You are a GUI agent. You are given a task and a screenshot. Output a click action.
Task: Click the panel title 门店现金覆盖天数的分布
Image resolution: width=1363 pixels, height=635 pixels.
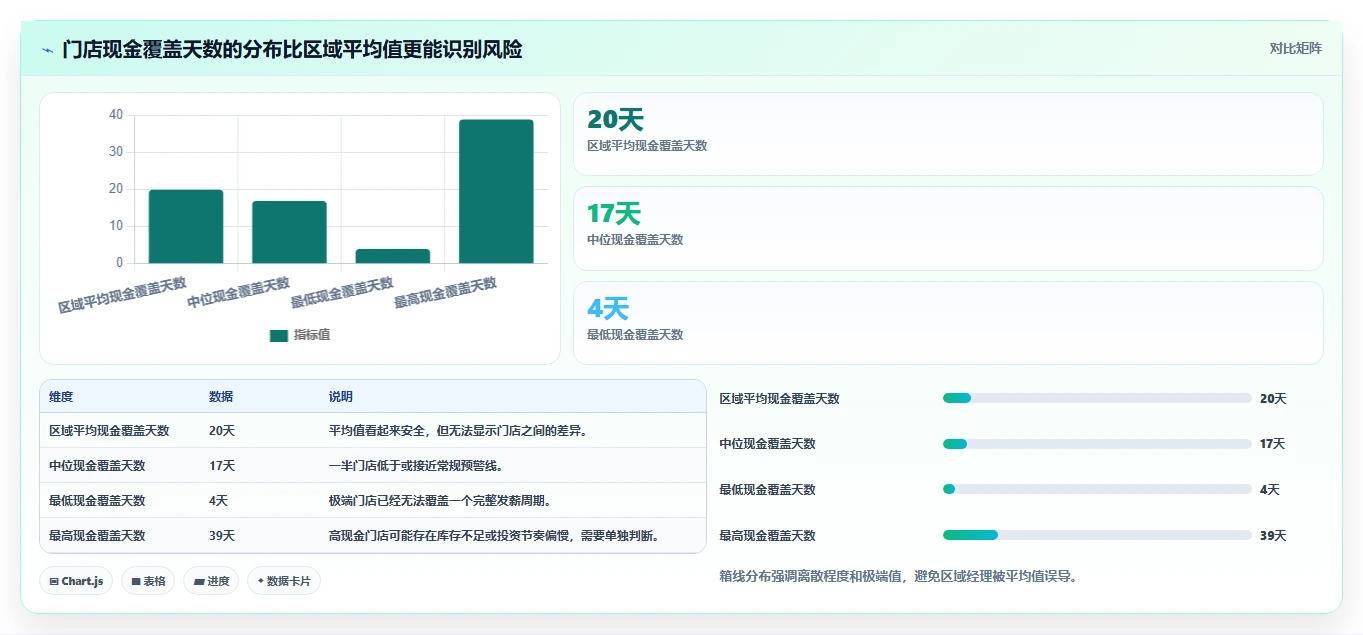[292, 50]
